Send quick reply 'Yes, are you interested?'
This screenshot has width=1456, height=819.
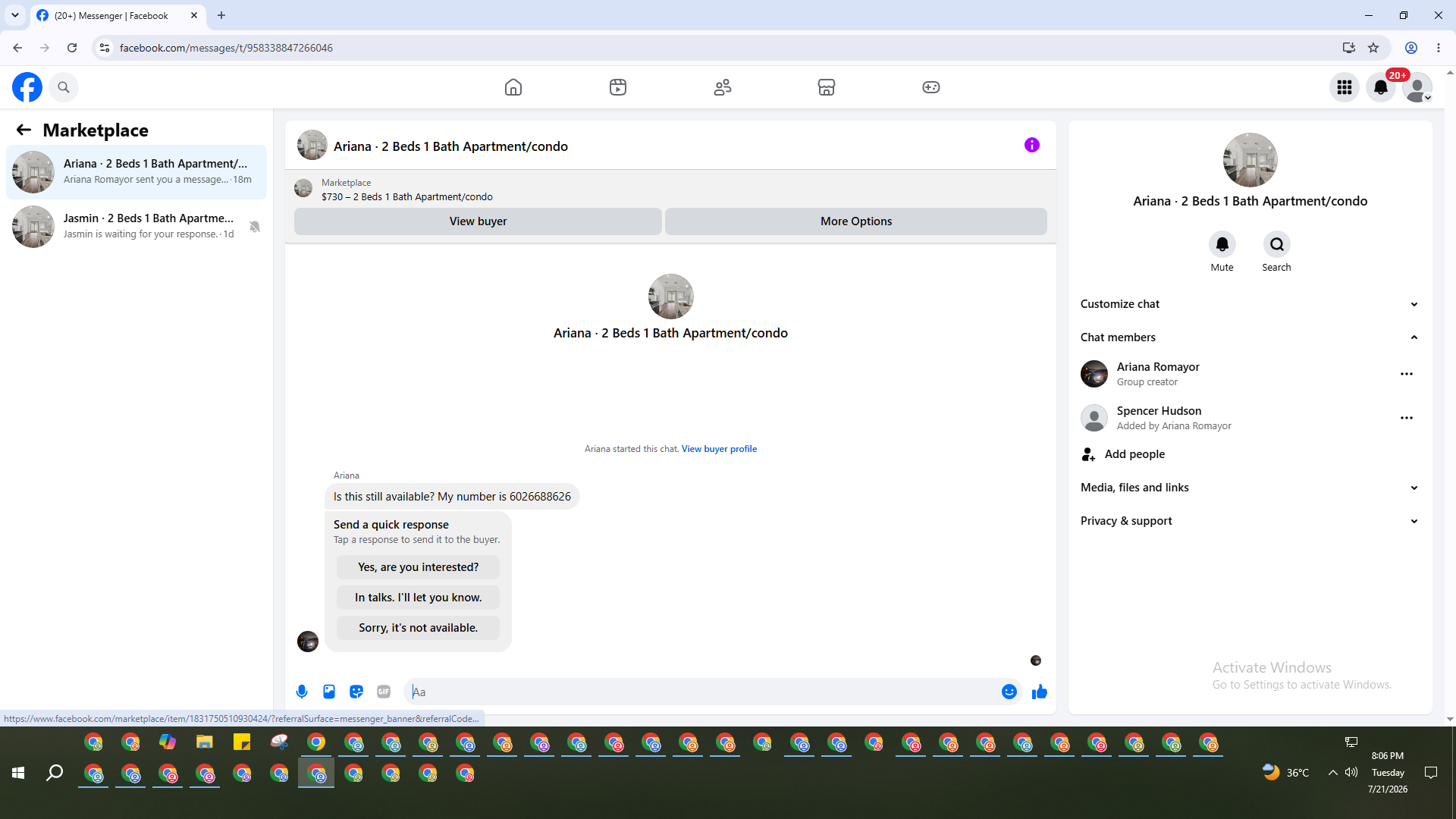(418, 567)
